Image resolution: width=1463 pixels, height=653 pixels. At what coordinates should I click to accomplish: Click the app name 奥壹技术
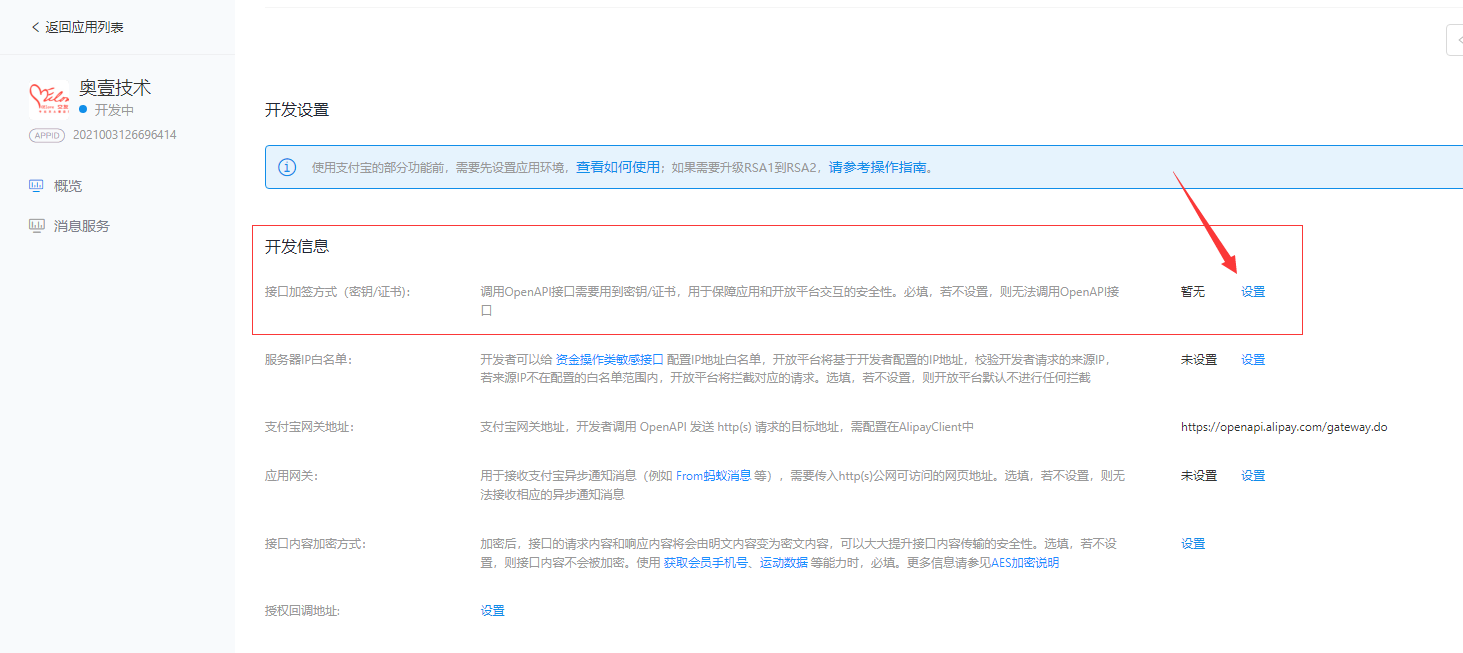pyautogui.click(x=115, y=88)
